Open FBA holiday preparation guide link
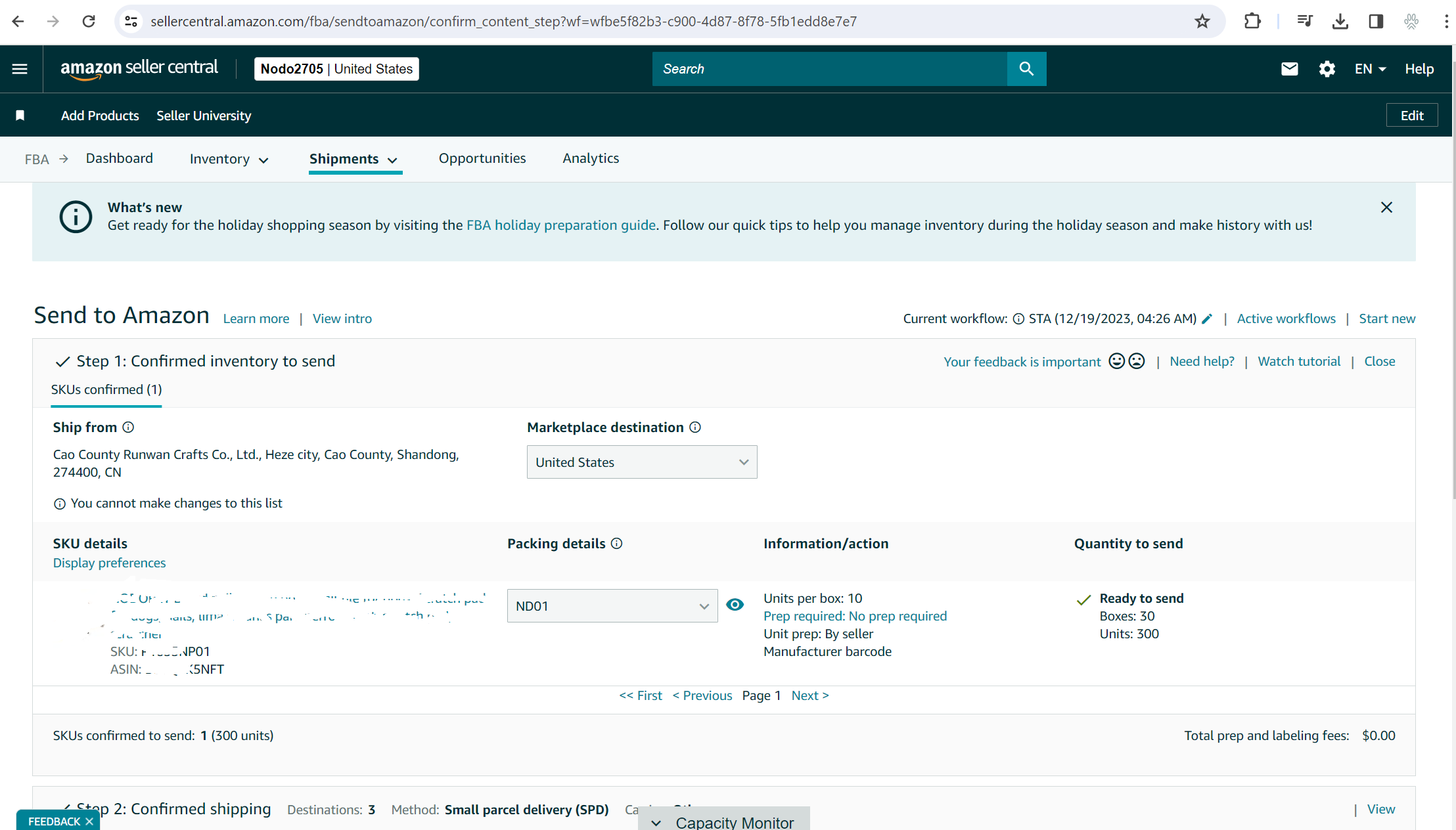1456x830 pixels. (x=561, y=225)
